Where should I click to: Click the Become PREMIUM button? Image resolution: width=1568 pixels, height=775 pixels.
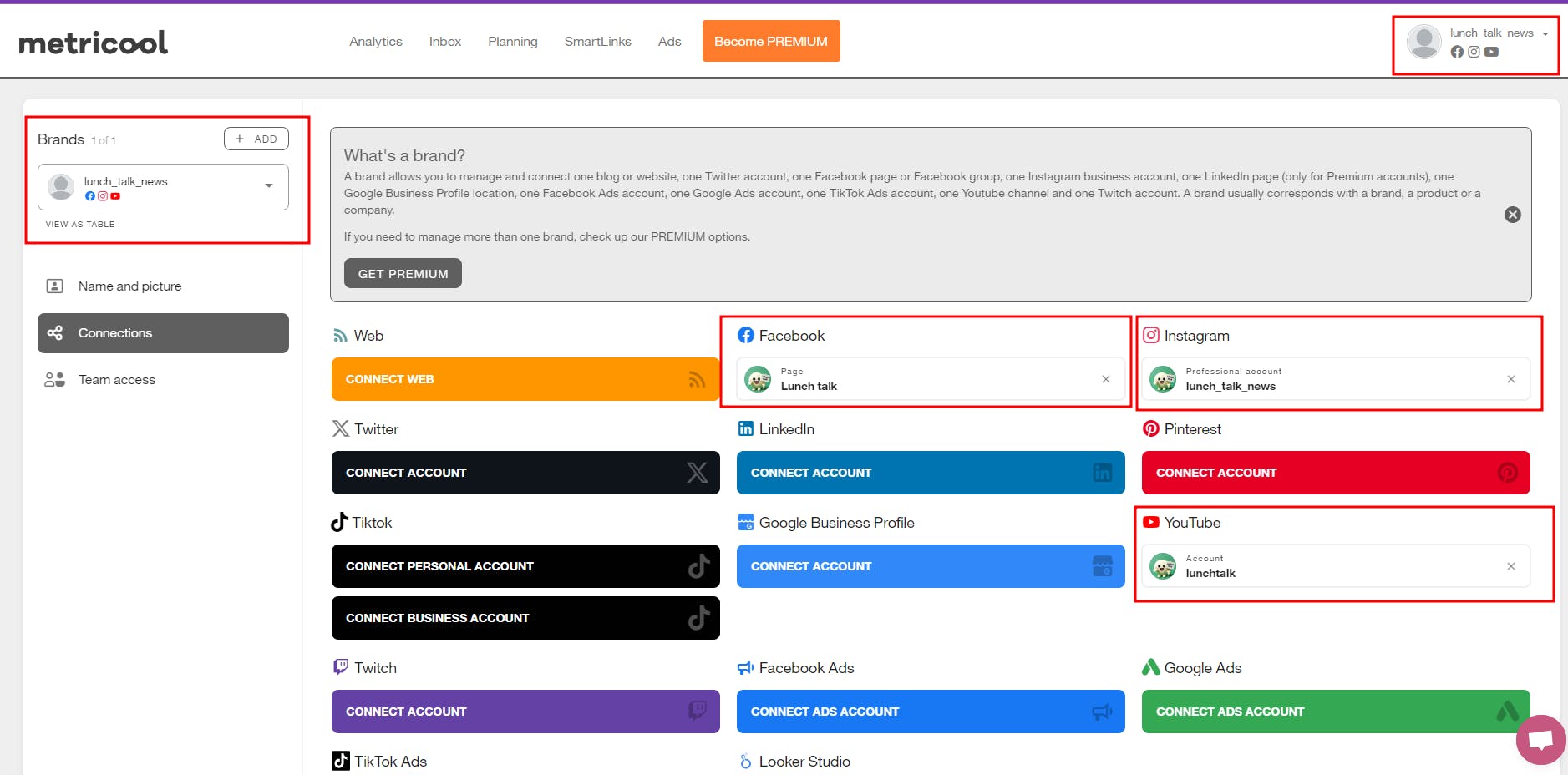(x=771, y=41)
